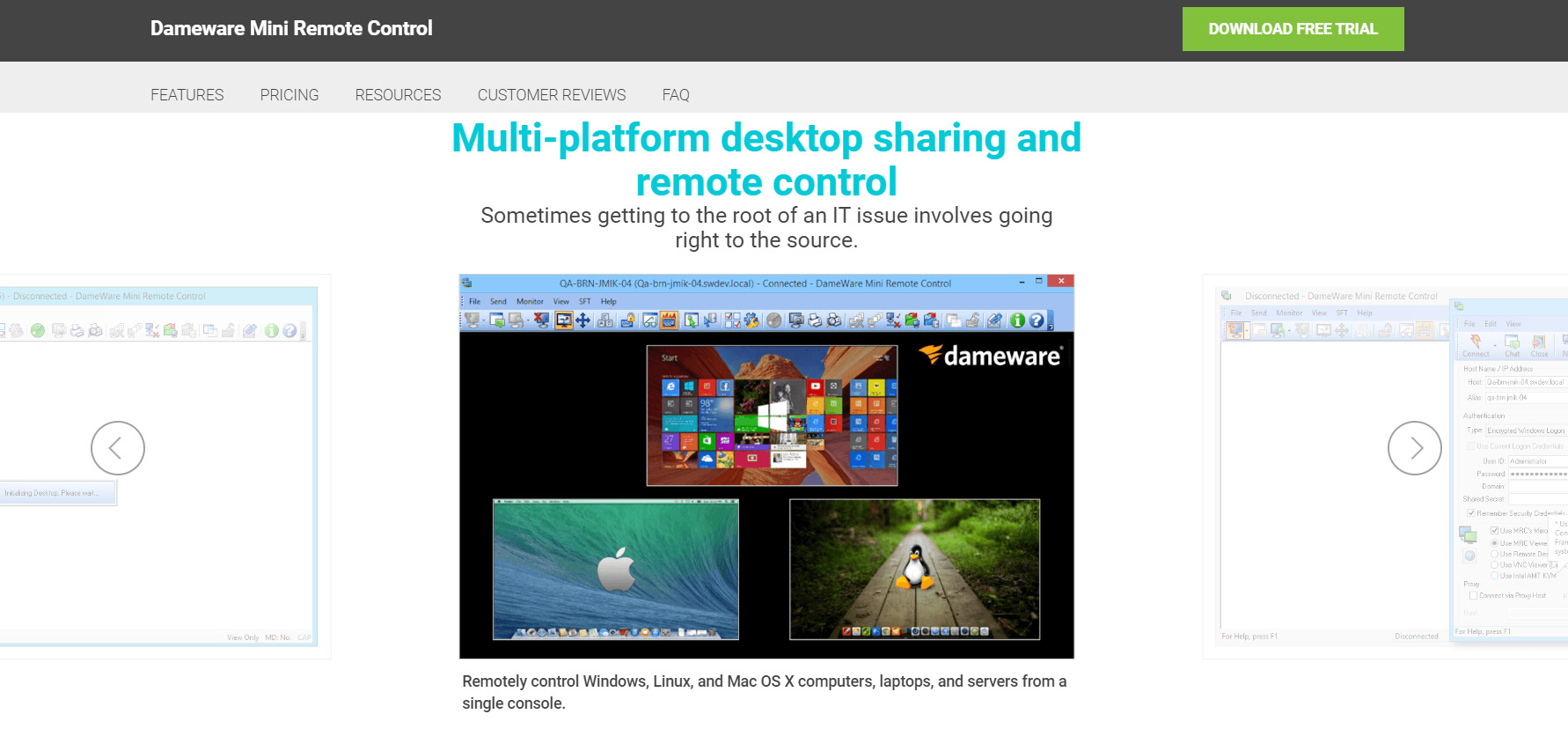Viewport: 1568px width, 751px height.
Task: Click the pencil notepad toolbar icon
Action: click(994, 320)
